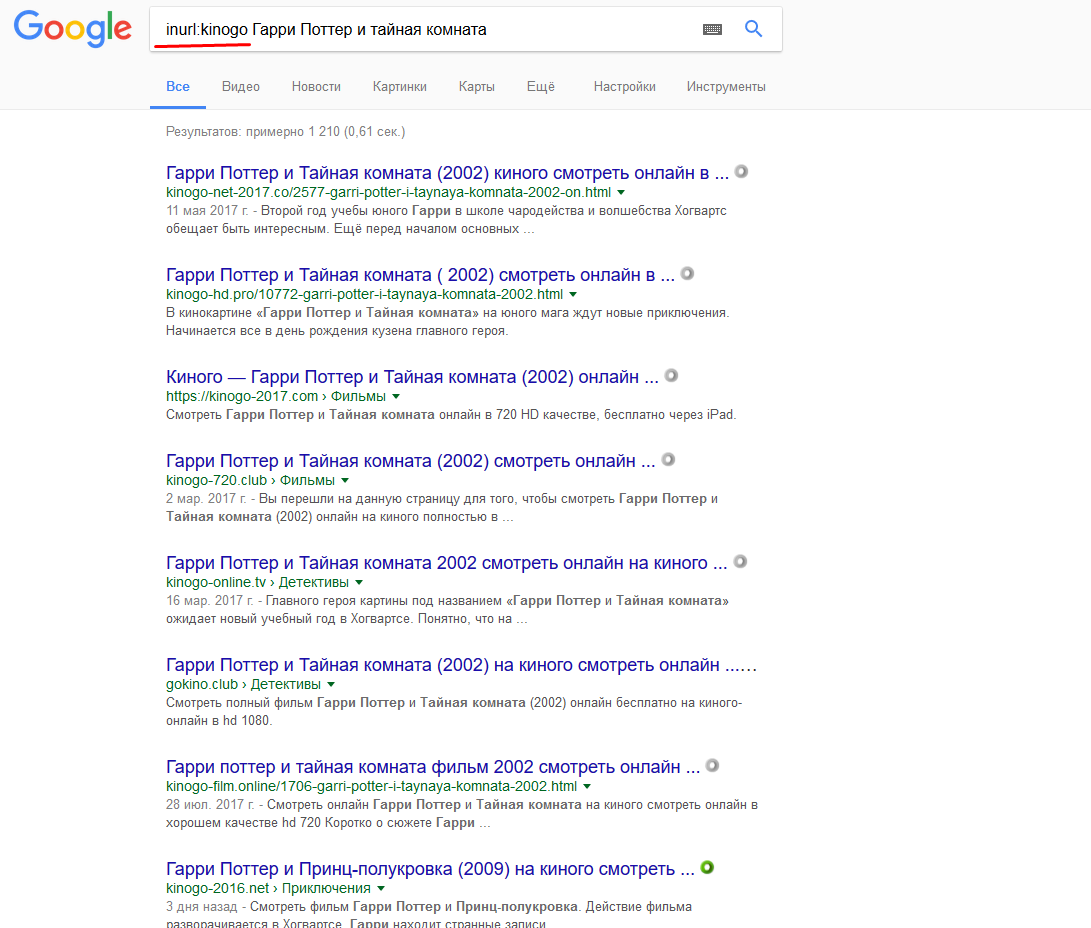Screen dimensions: 1091x928
Task: Switch to the Карты tab
Action: tap(477, 87)
